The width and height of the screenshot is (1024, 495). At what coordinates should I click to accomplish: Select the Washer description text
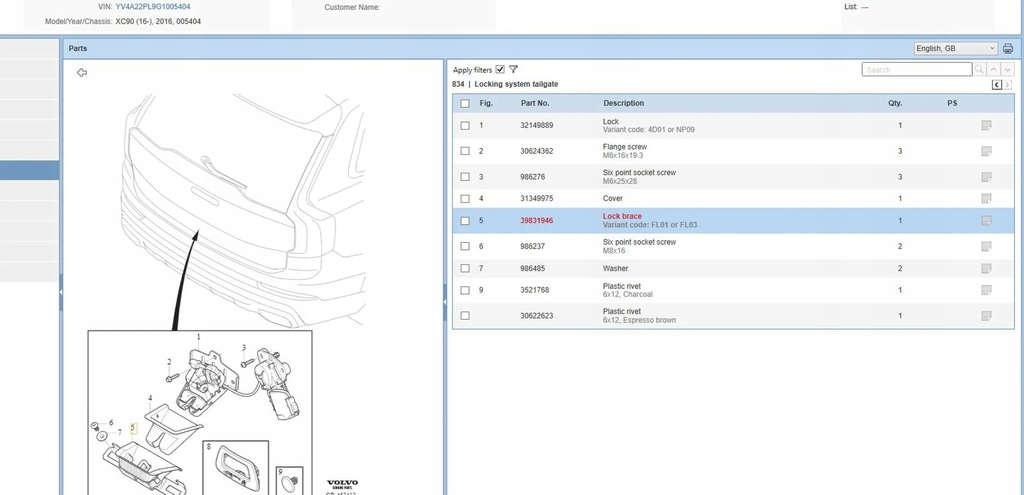tap(615, 268)
